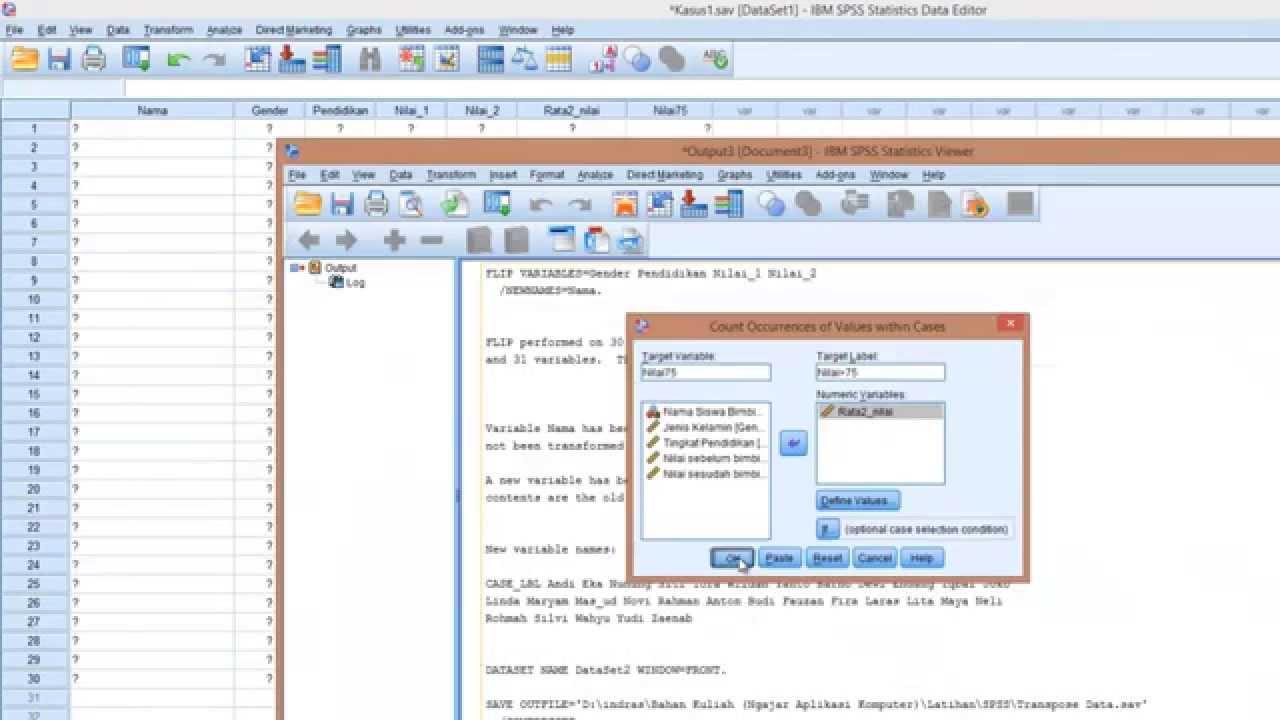This screenshot has width=1280, height=720.
Task: Collapse minus icon in Viewer outline toolbar
Action: click(x=431, y=240)
